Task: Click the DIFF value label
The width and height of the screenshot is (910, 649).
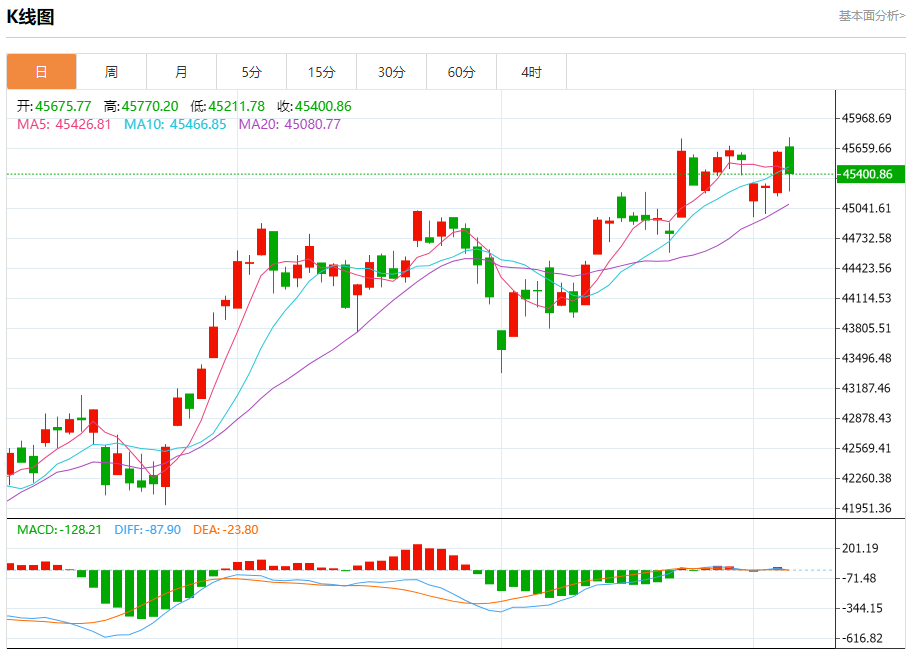Action: click(147, 529)
